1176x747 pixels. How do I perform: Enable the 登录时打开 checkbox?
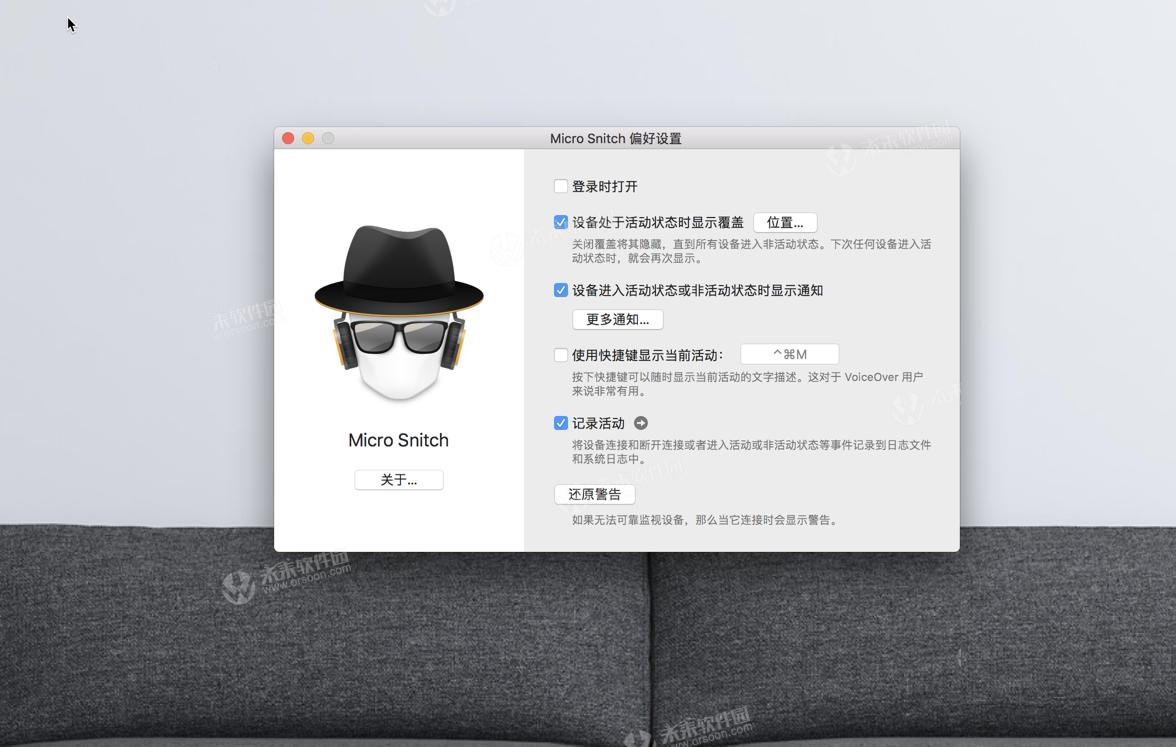click(x=561, y=186)
